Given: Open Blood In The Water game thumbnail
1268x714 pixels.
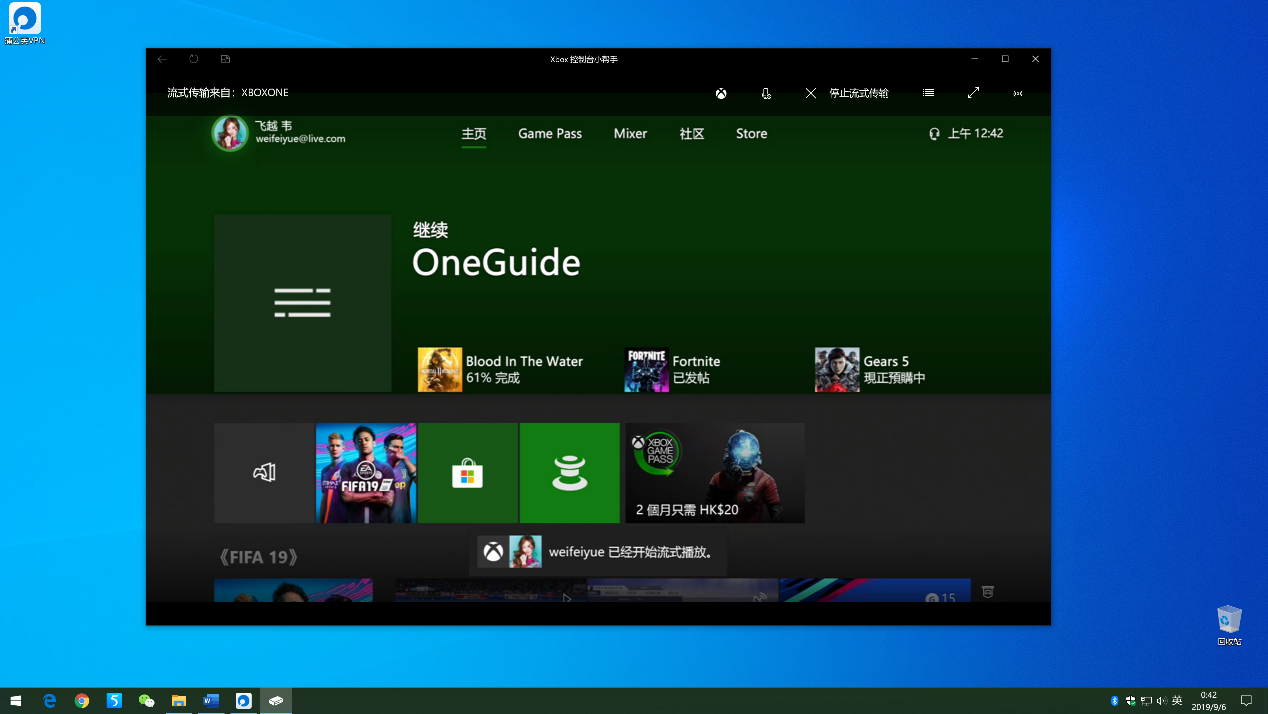Looking at the screenshot, I should coord(440,370).
